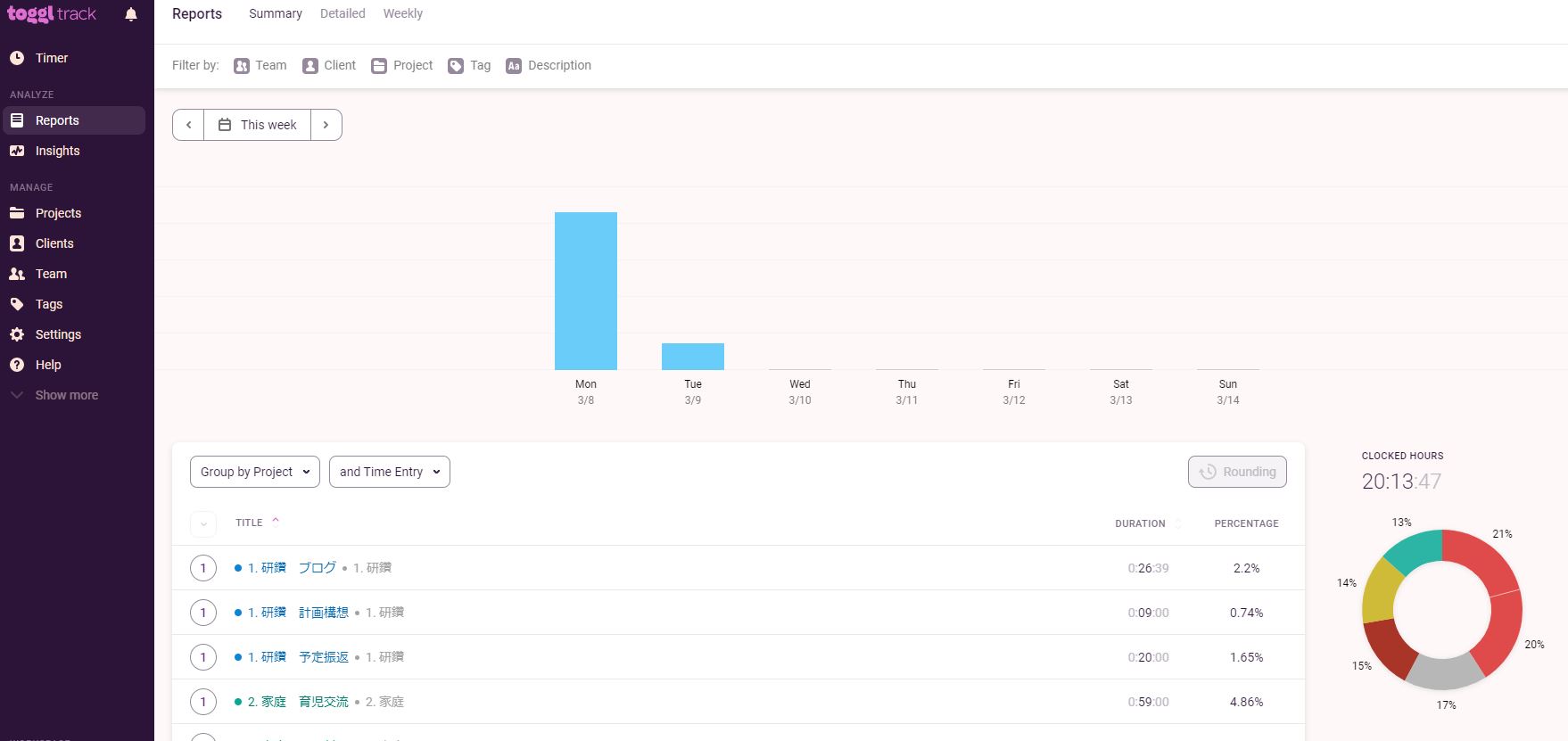Expand the 研鑽 ブログ entry count circle
Screen dimensions: 1568x741
pos(203,568)
